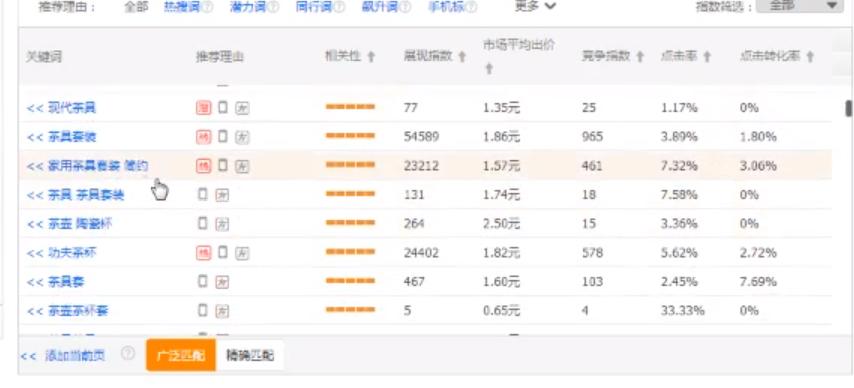Click red 热 badge in 家用茶具套装 简约 row
The width and height of the screenshot is (854, 388).
tap(204, 166)
